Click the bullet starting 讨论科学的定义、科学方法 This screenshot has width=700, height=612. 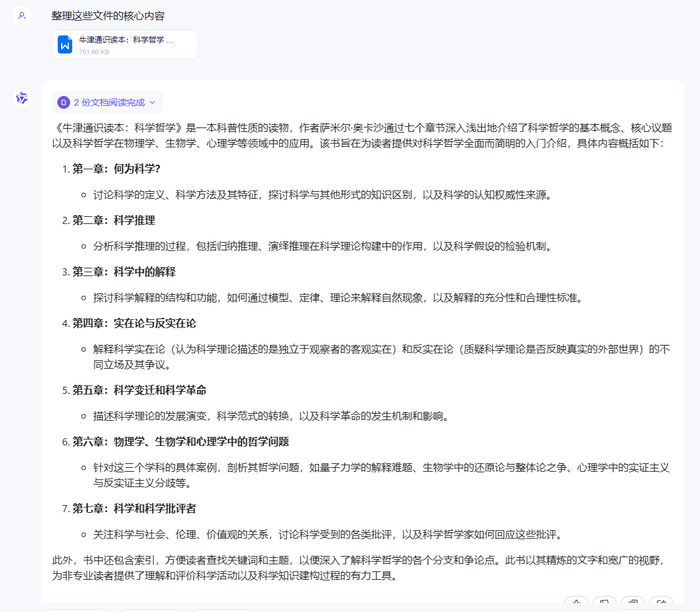pyautogui.click(x=322, y=195)
